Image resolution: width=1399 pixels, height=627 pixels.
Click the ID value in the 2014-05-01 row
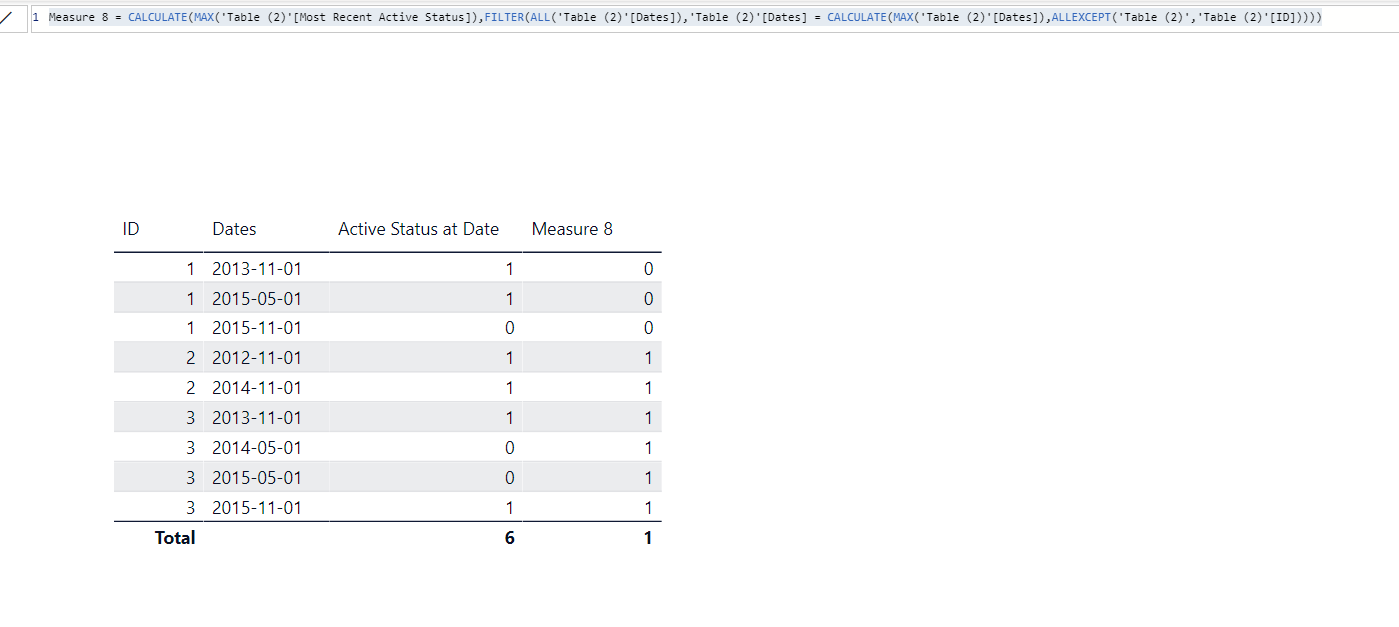click(x=191, y=448)
